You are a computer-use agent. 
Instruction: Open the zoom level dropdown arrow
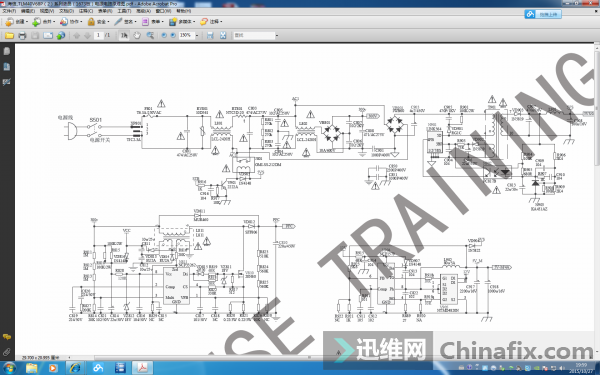[197, 36]
